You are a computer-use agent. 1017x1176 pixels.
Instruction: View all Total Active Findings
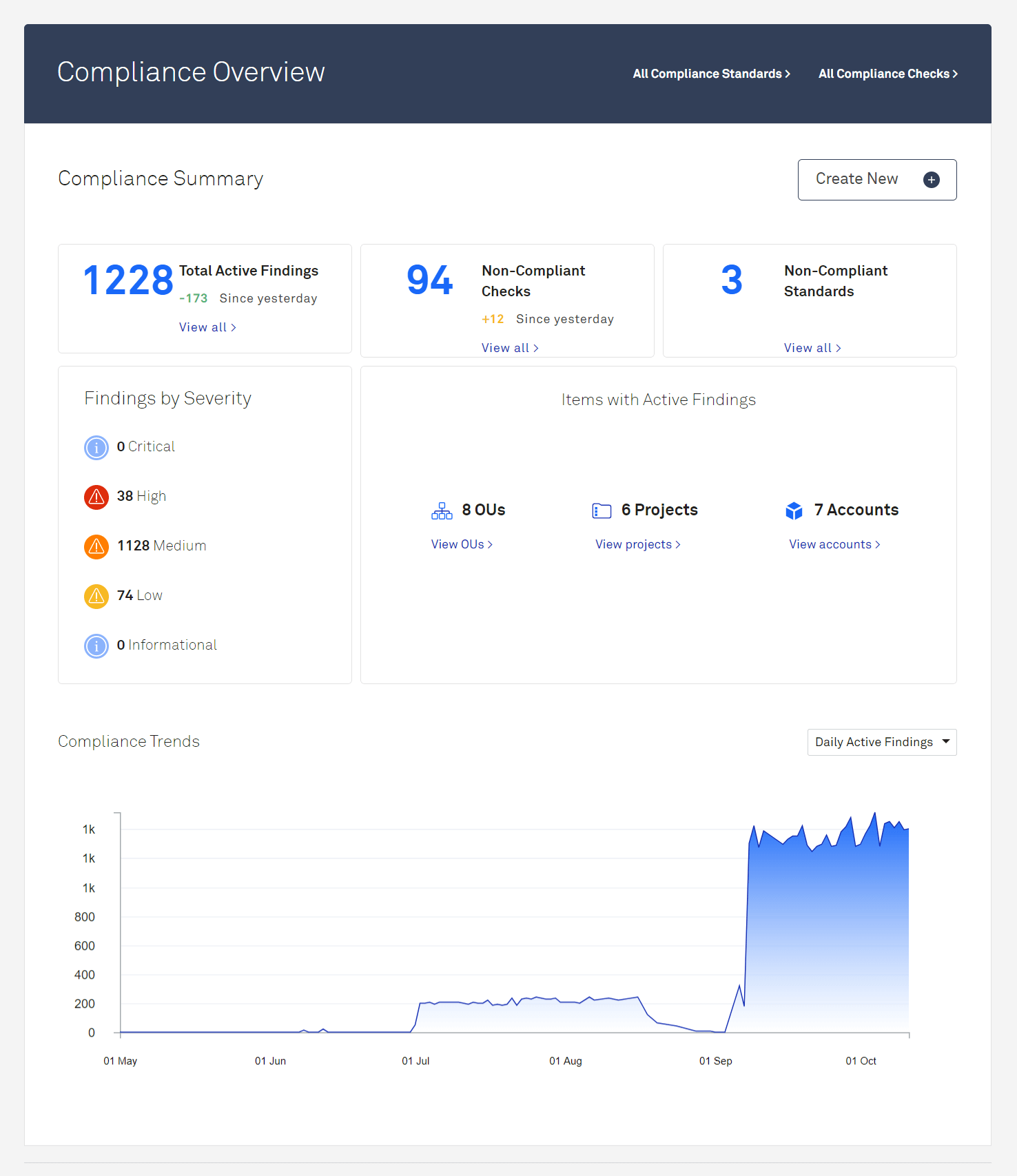pyautogui.click(x=207, y=327)
